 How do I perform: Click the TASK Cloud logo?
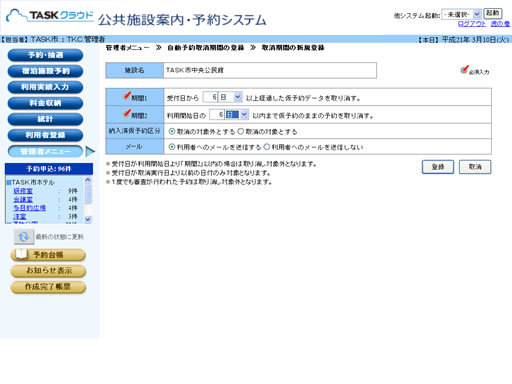pos(50,16)
